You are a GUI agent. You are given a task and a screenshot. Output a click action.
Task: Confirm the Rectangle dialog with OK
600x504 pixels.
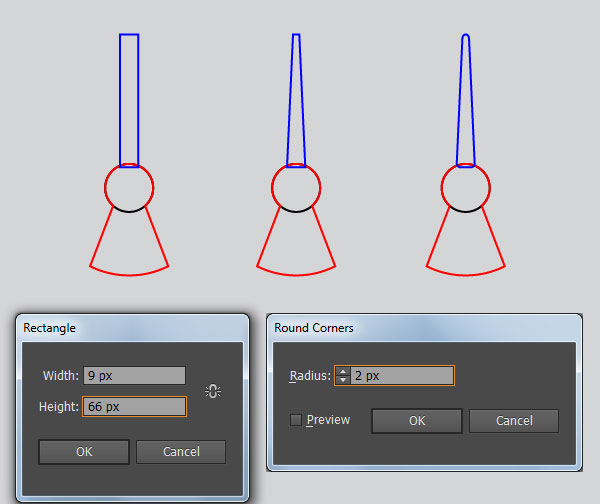tap(84, 452)
